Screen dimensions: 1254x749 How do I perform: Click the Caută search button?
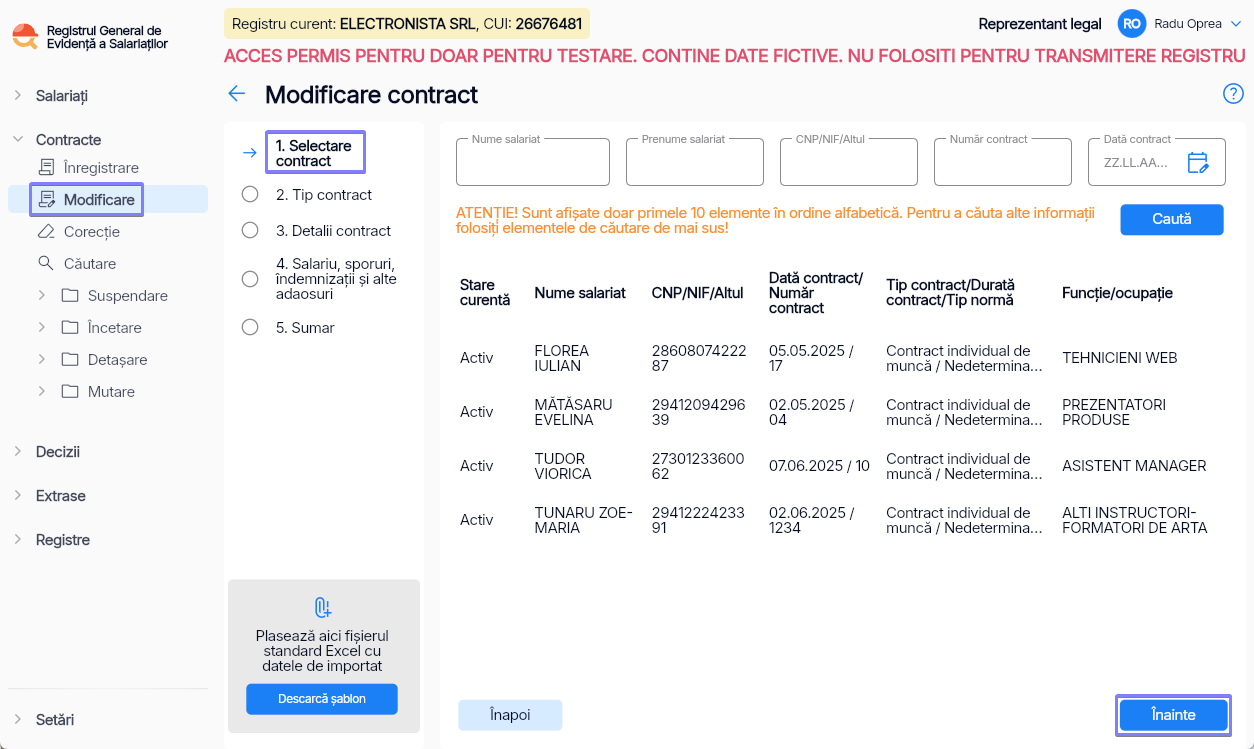[1172, 219]
